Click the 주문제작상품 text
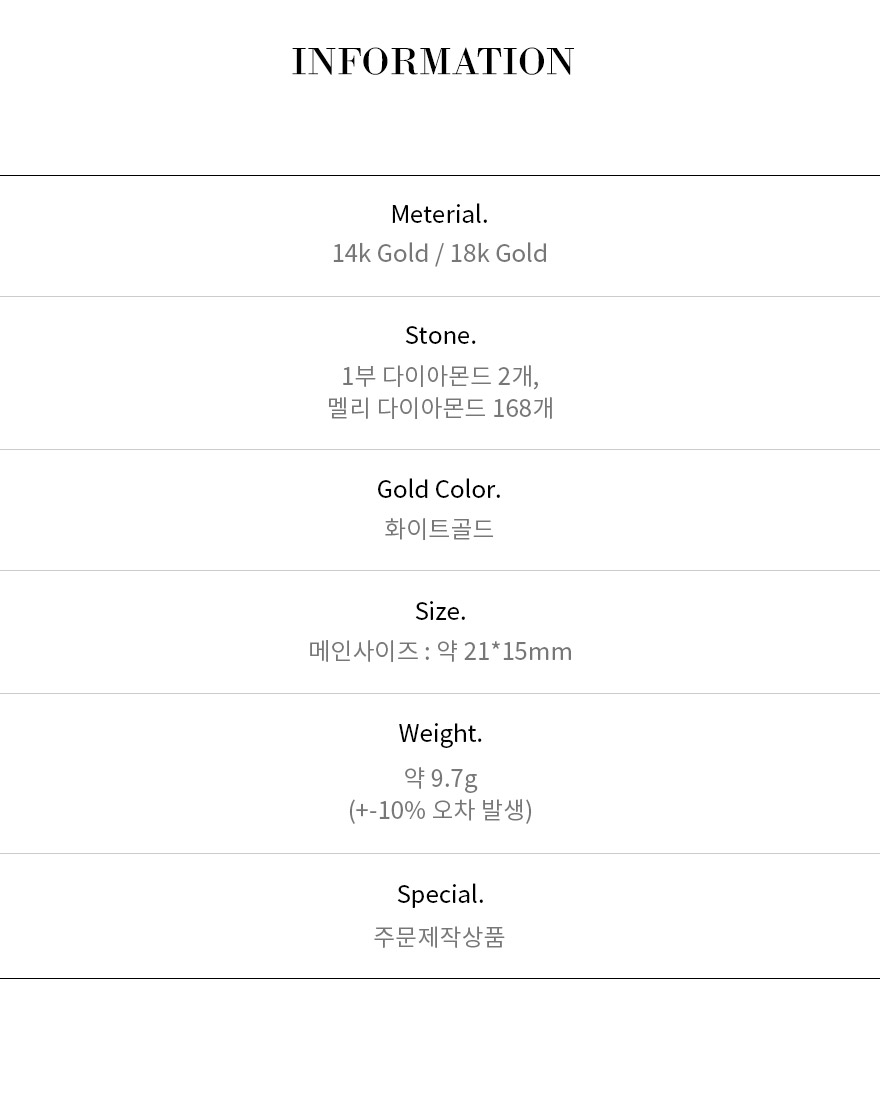This screenshot has width=880, height=1096. [x=439, y=937]
